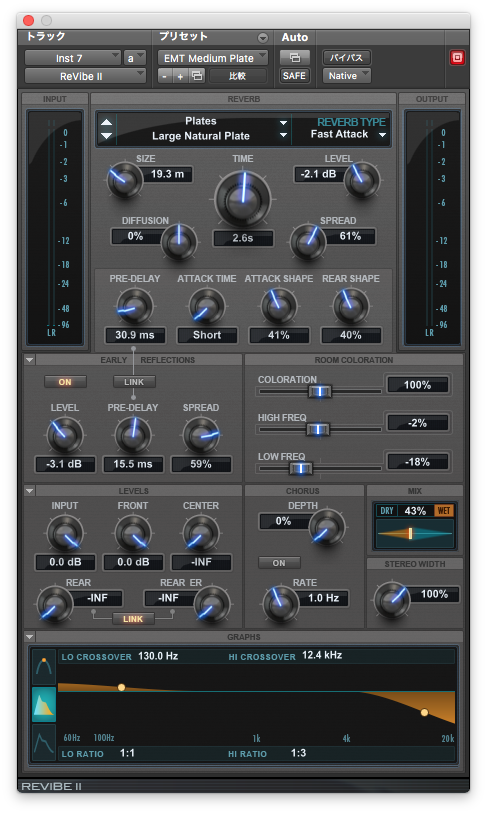
Task: Click the SIZE value field 19.3 m
Action: click(x=167, y=174)
